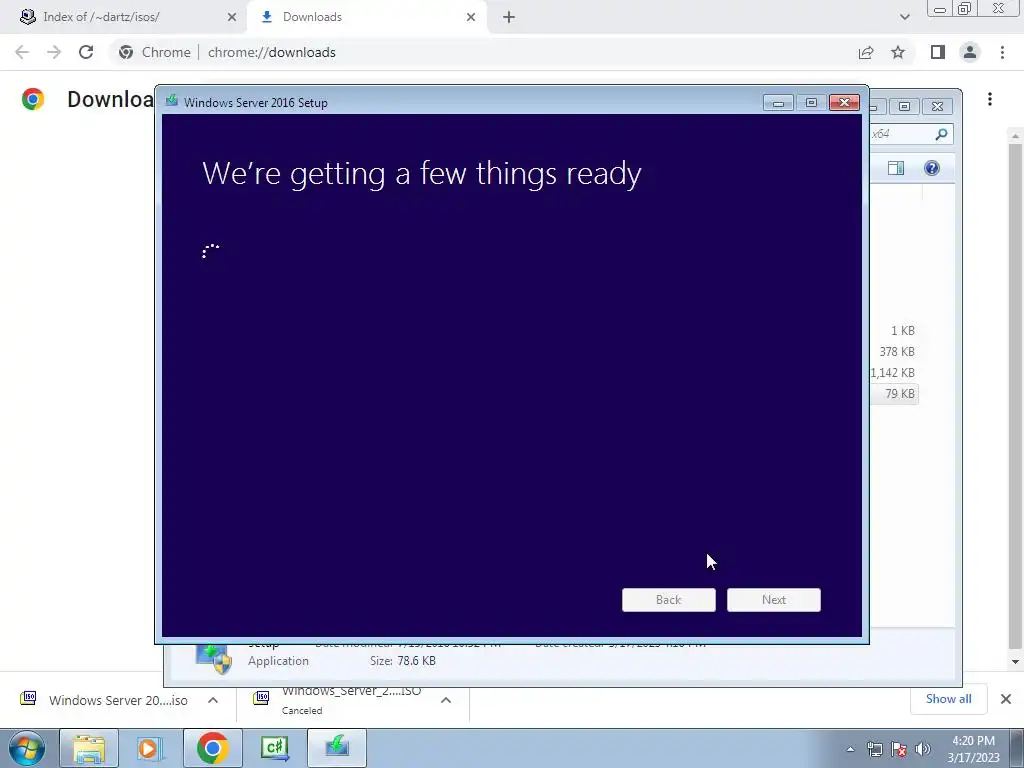The width and height of the screenshot is (1024, 768).
Task: Open the tab search dropdown arrow
Action: pyautogui.click(x=904, y=17)
